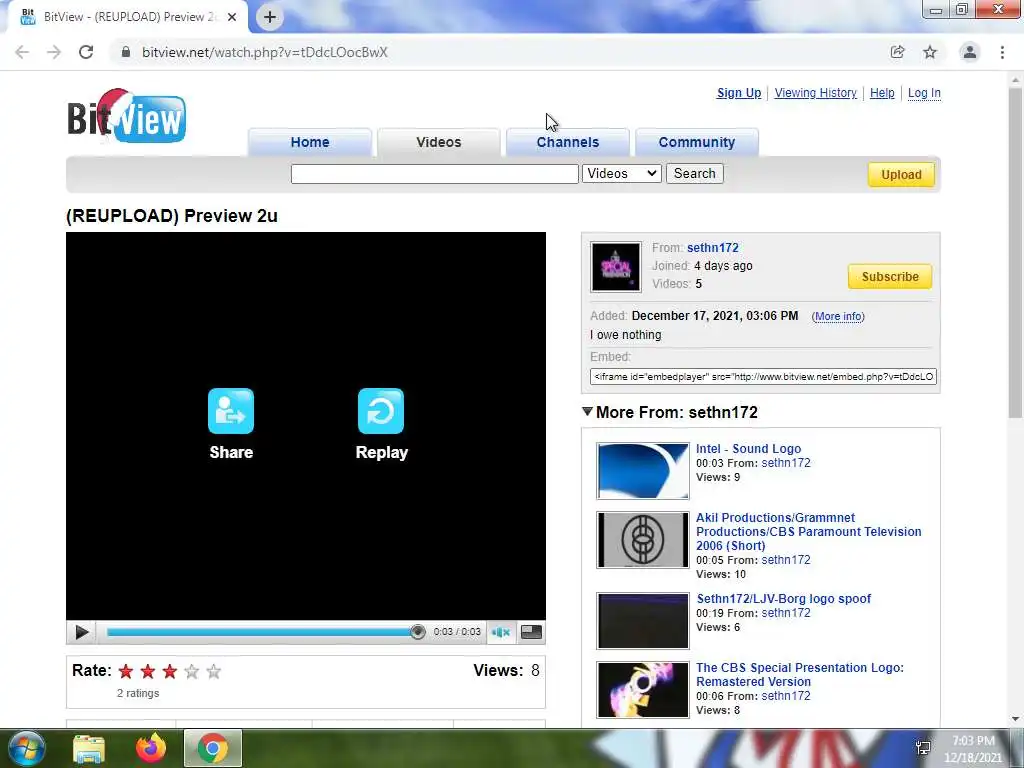Open the Help link
The height and width of the screenshot is (768, 1024).
coord(882,93)
